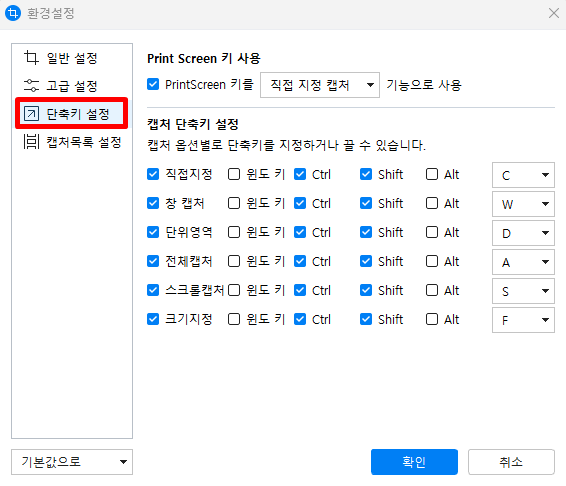
Task: Select the 단축키 설정 section
Action: [71, 113]
